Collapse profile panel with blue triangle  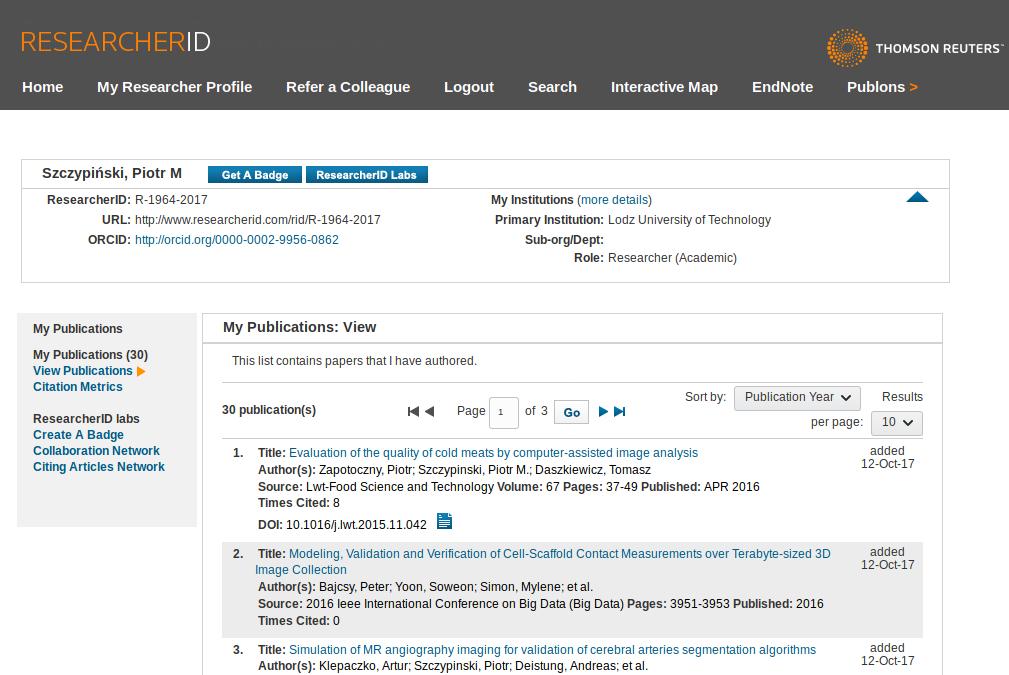(x=917, y=197)
